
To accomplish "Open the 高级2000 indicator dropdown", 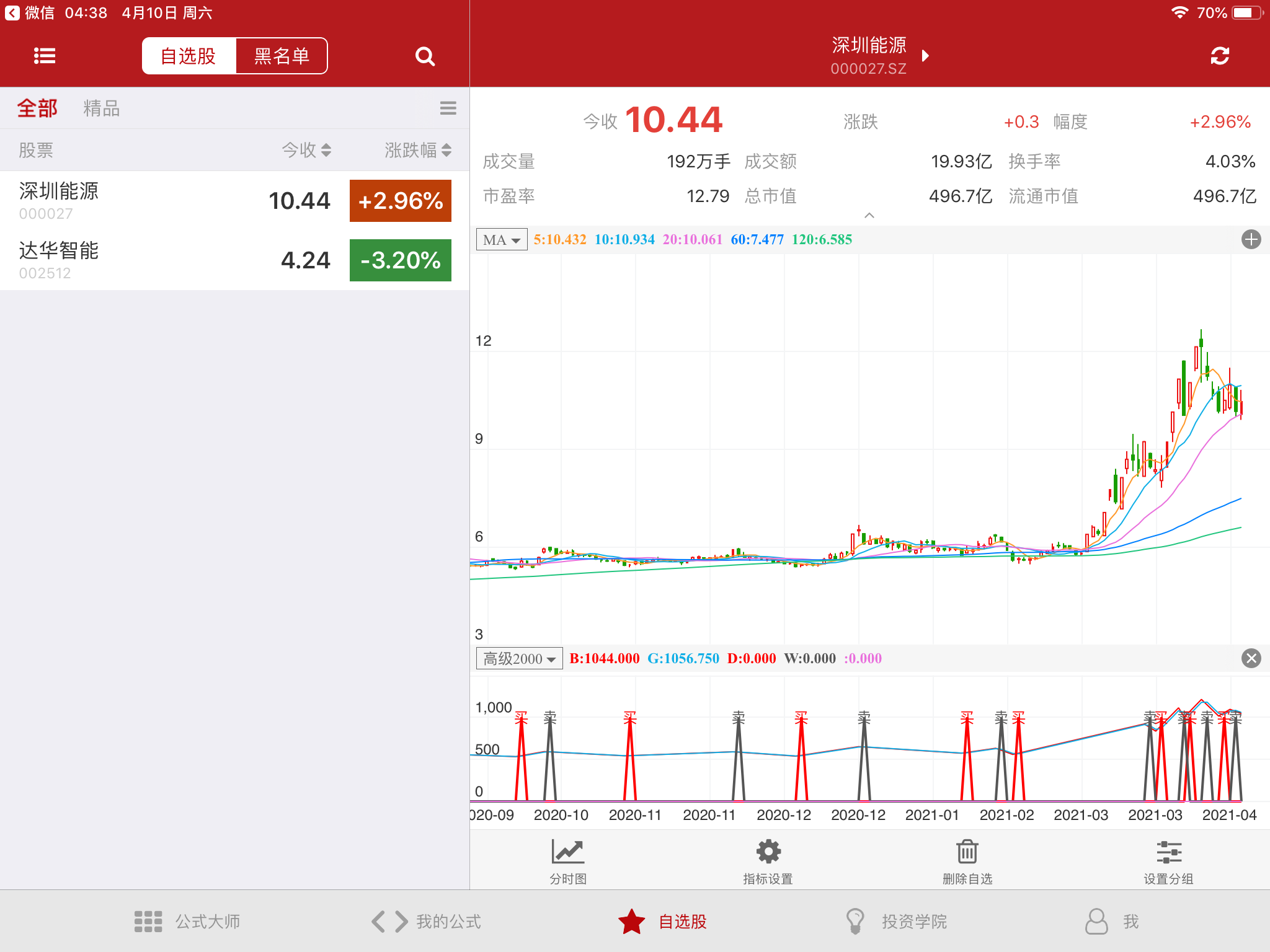I will (518, 658).
